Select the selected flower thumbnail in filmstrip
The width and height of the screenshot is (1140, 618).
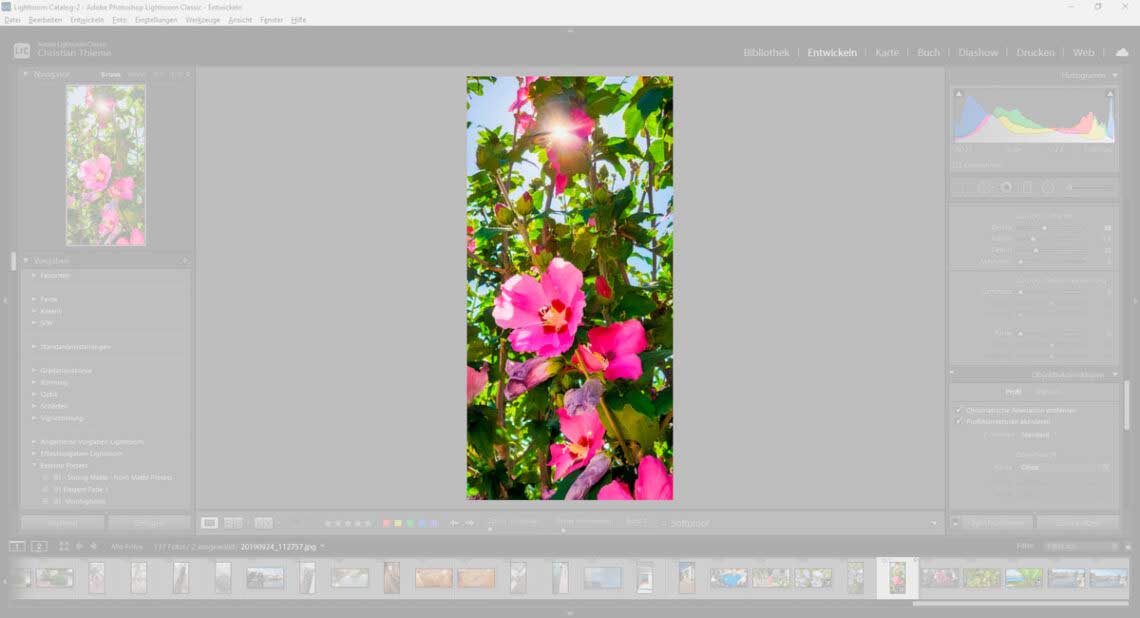(x=897, y=578)
